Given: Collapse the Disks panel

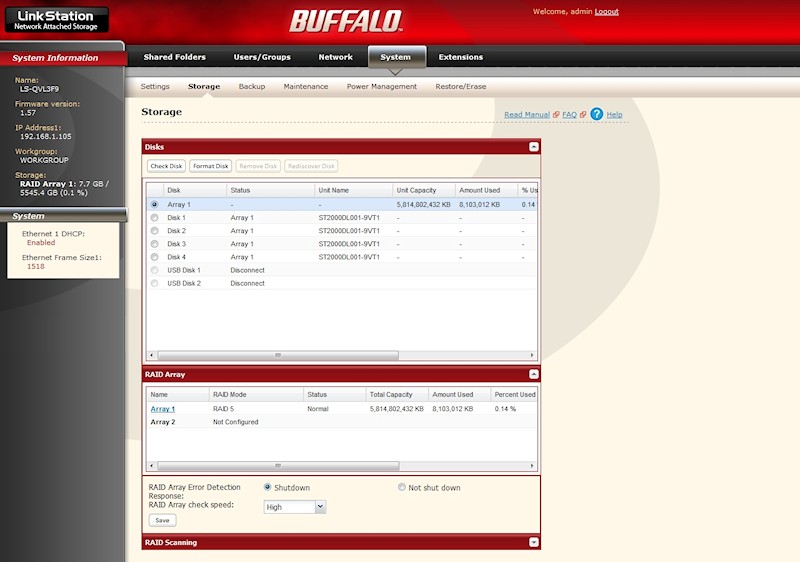Looking at the screenshot, I should pos(534,146).
